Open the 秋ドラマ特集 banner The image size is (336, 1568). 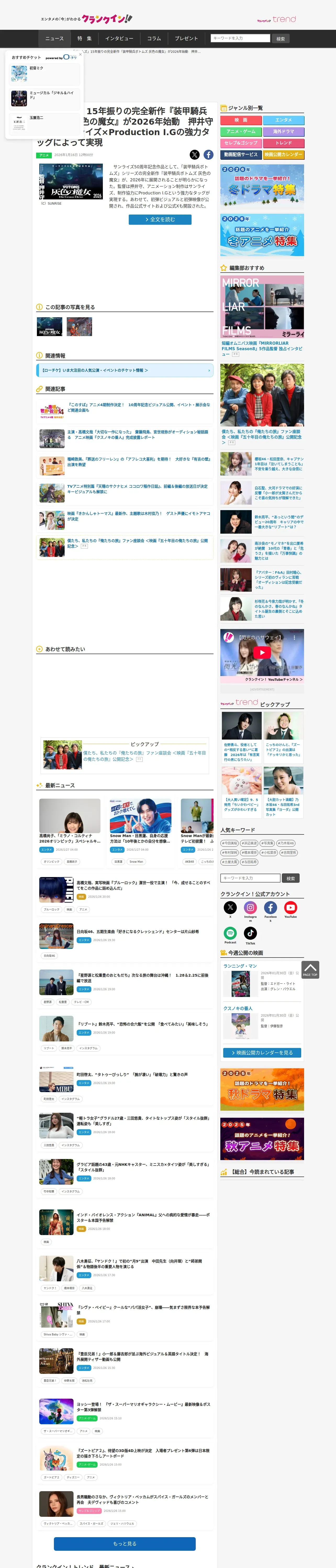point(262,1089)
